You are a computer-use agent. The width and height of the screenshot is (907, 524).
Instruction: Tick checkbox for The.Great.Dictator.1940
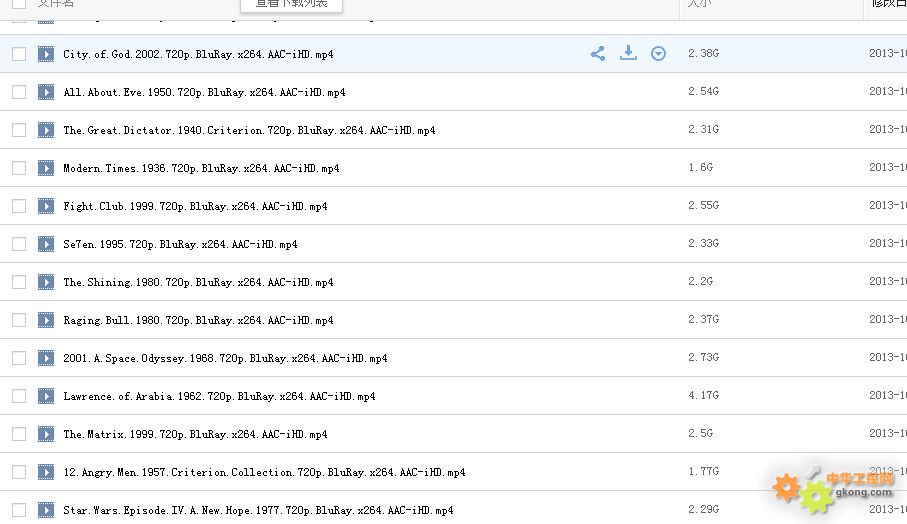[x=19, y=130]
